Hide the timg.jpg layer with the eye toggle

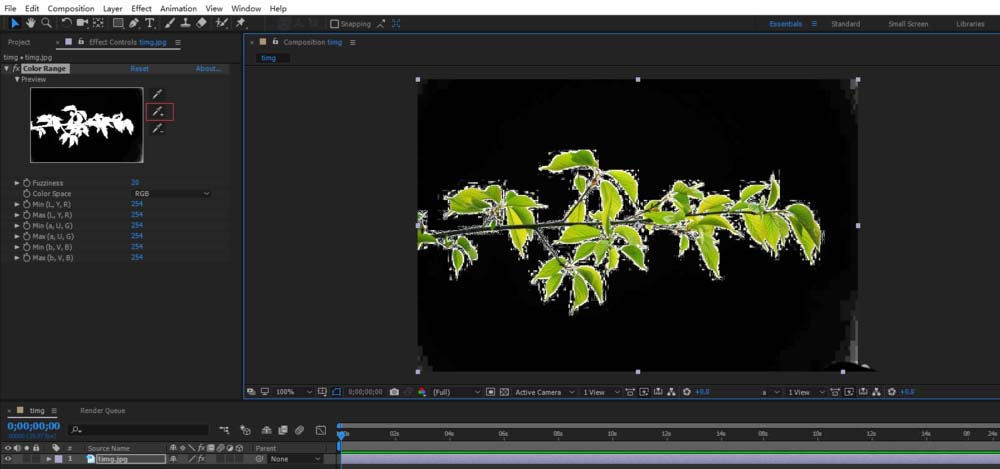coord(8,459)
